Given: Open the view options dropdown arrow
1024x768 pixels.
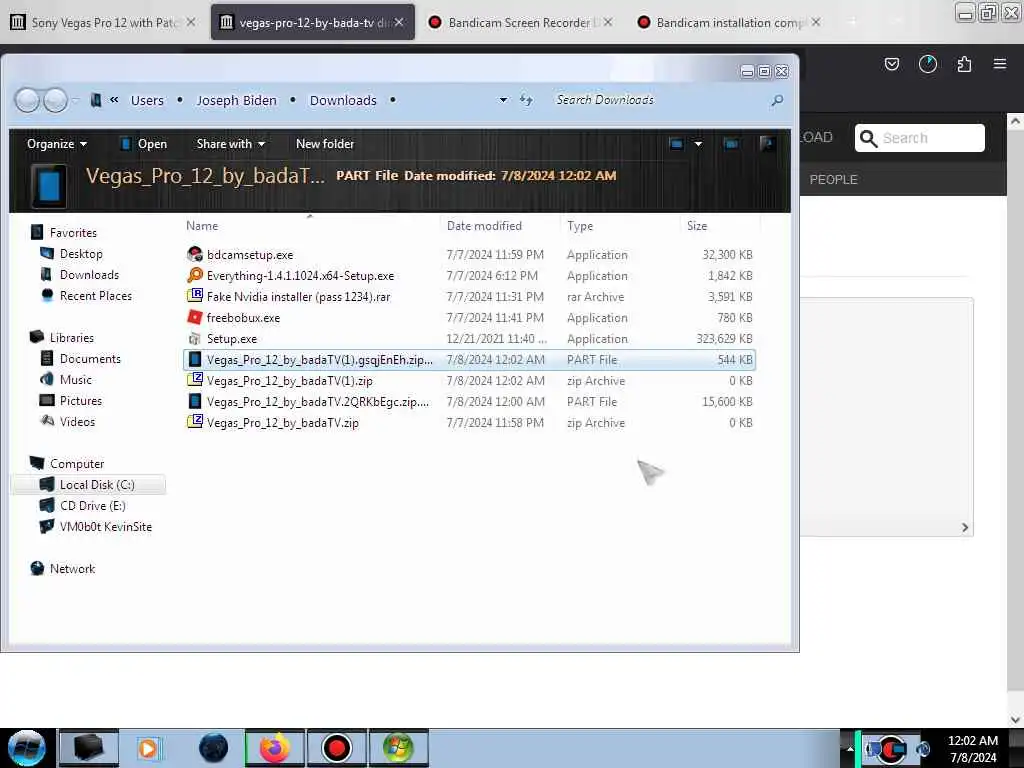Looking at the screenshot, I should pos(698,144).
